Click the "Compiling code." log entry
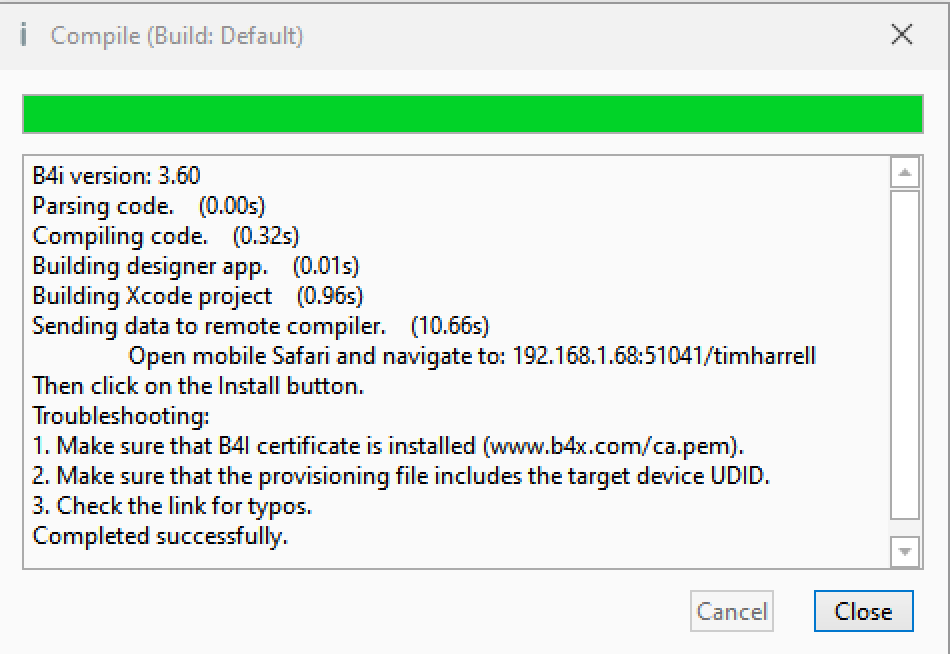This screenshot has height=654, width=950. click(x=120, y=236)
